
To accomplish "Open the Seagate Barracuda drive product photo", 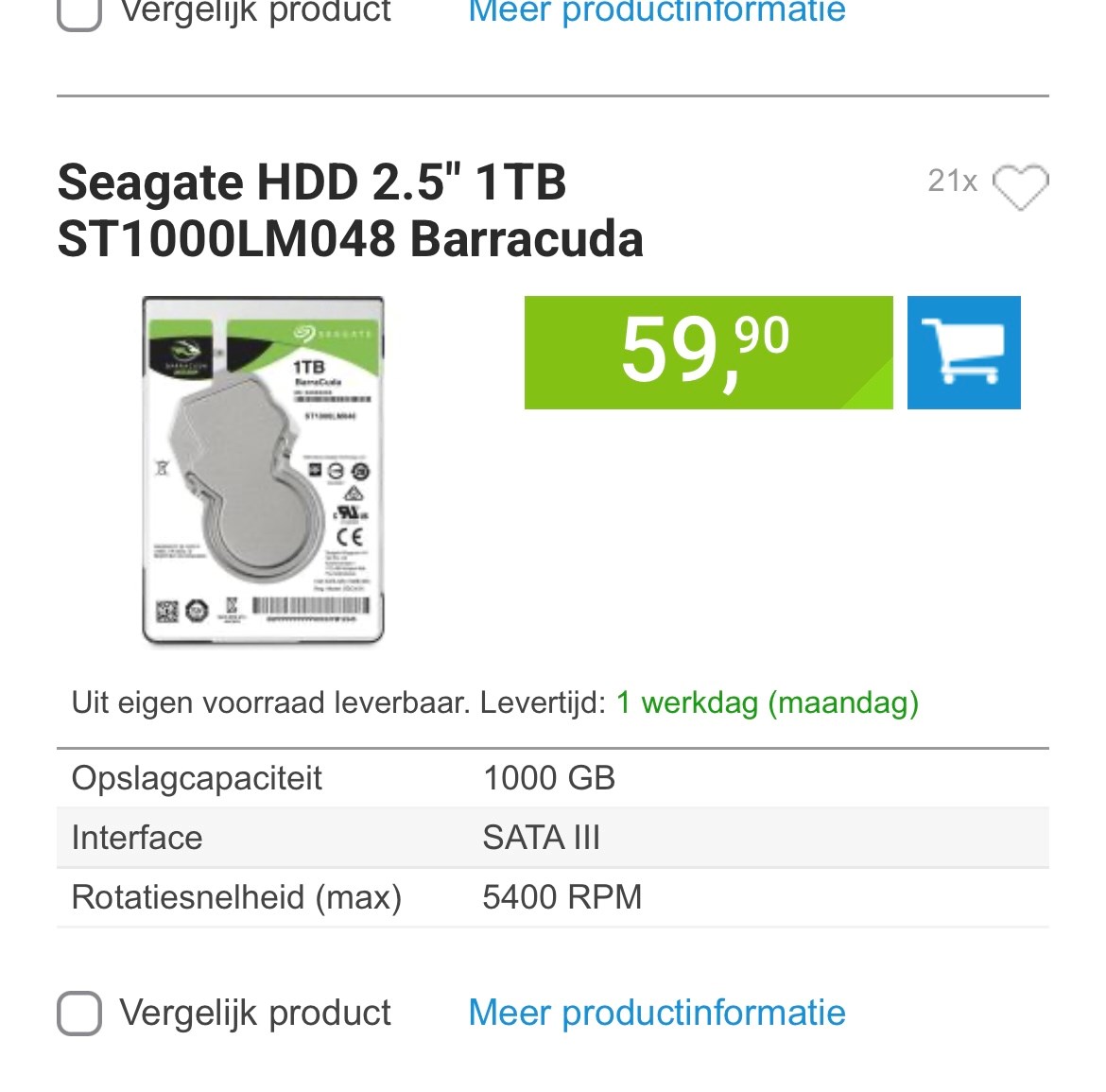I will [x=264, y=471].
